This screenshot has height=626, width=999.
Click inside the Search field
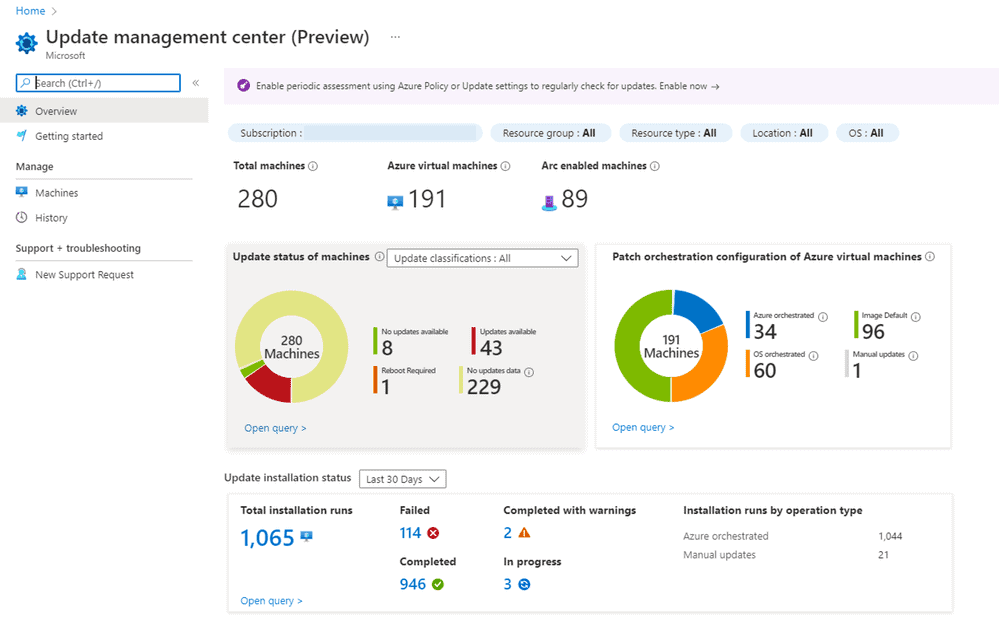(x=100, y=83)
